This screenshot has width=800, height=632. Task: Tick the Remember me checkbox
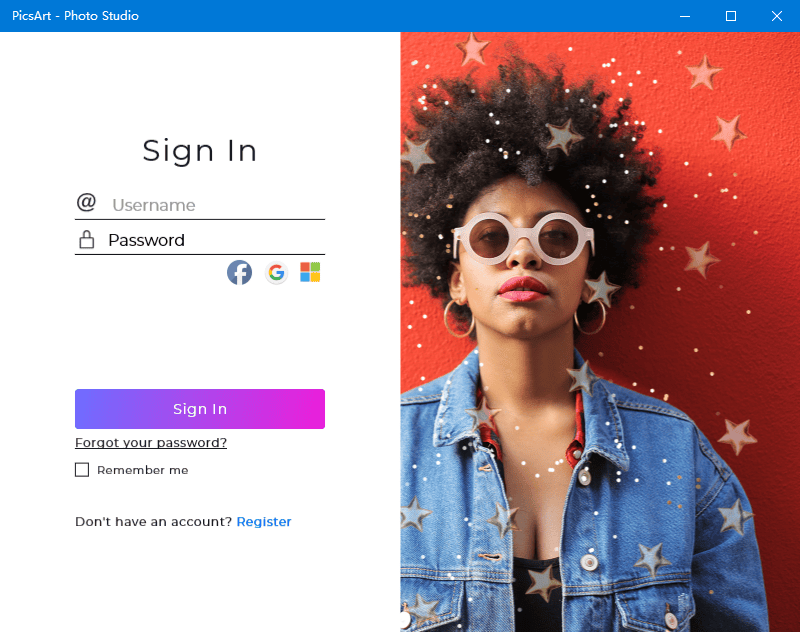[x=82, y=470]
